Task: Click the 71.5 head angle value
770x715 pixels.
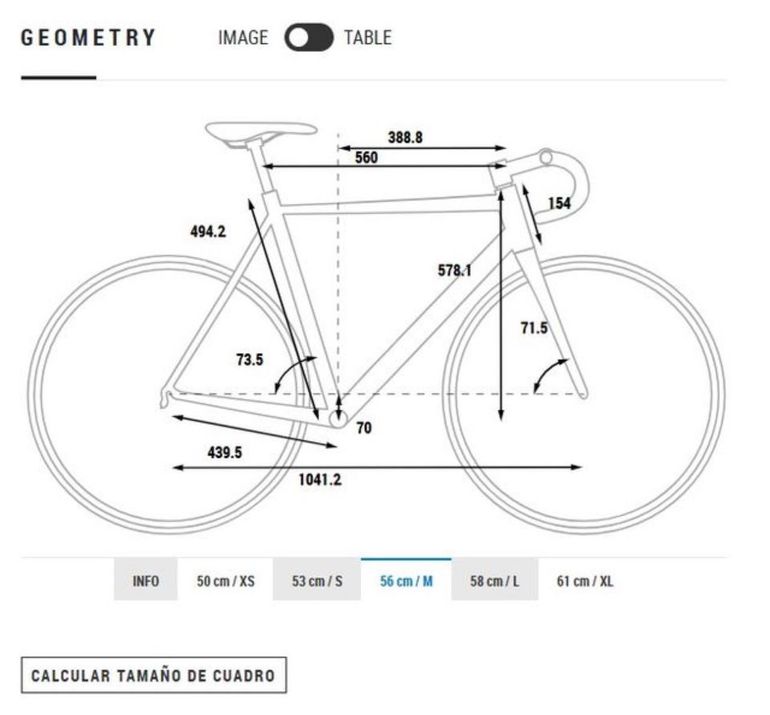Action: point(534,328)
